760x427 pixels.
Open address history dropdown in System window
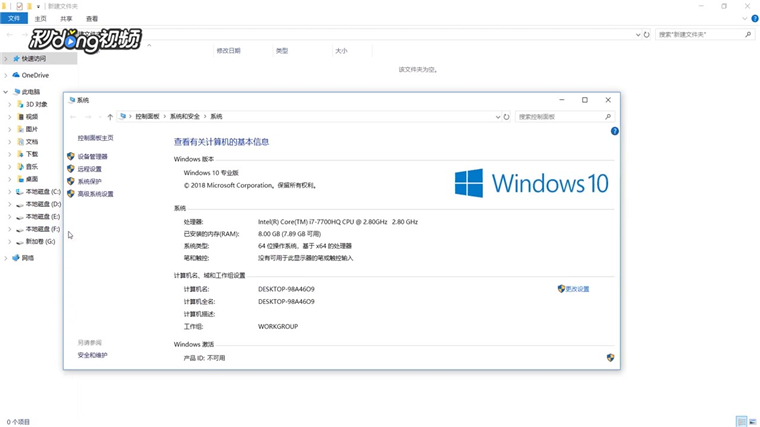[x=497, y=117]
